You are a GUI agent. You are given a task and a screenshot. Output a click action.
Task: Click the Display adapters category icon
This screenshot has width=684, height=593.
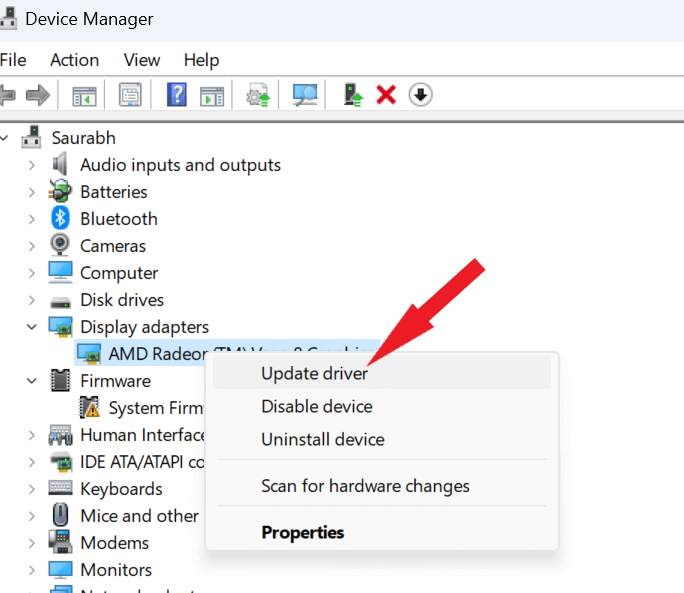(60, 327)
